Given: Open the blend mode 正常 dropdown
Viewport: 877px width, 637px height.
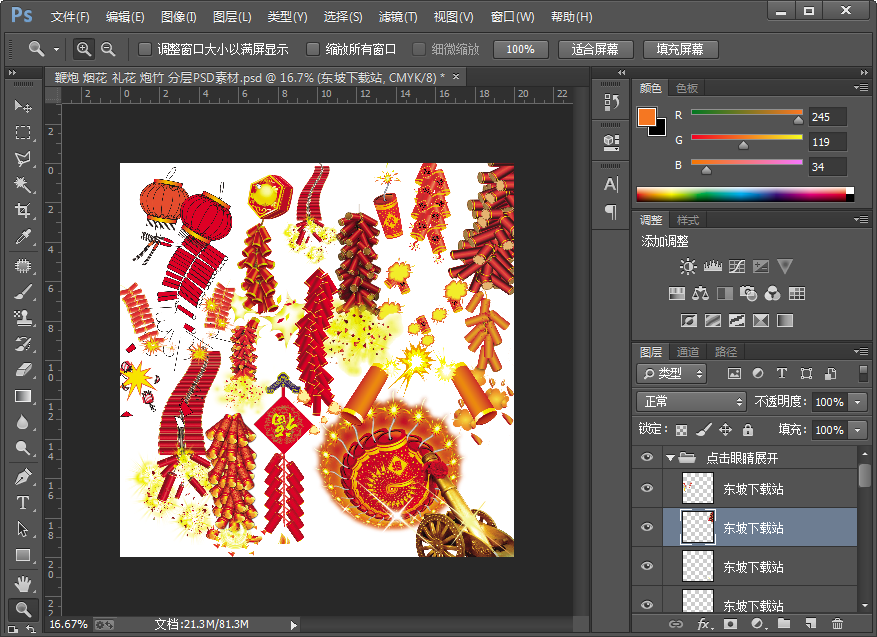Looking at the screenshot, I should (x=692, y=401).
